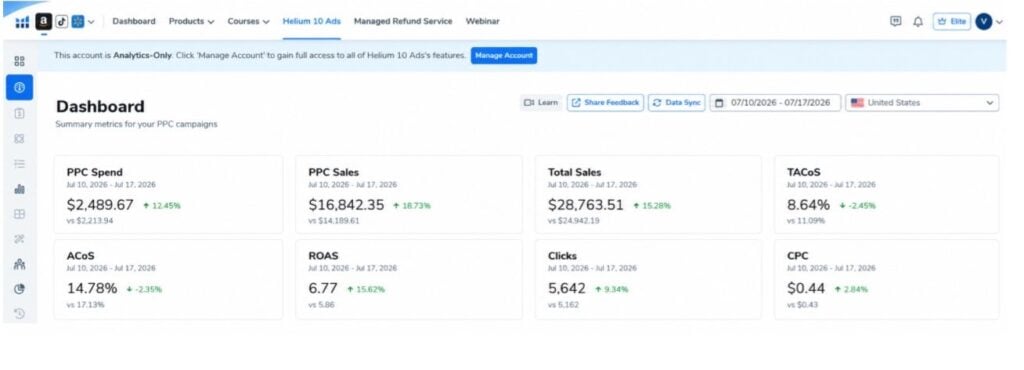Click the V profile avatar

(x=984, y=22)
